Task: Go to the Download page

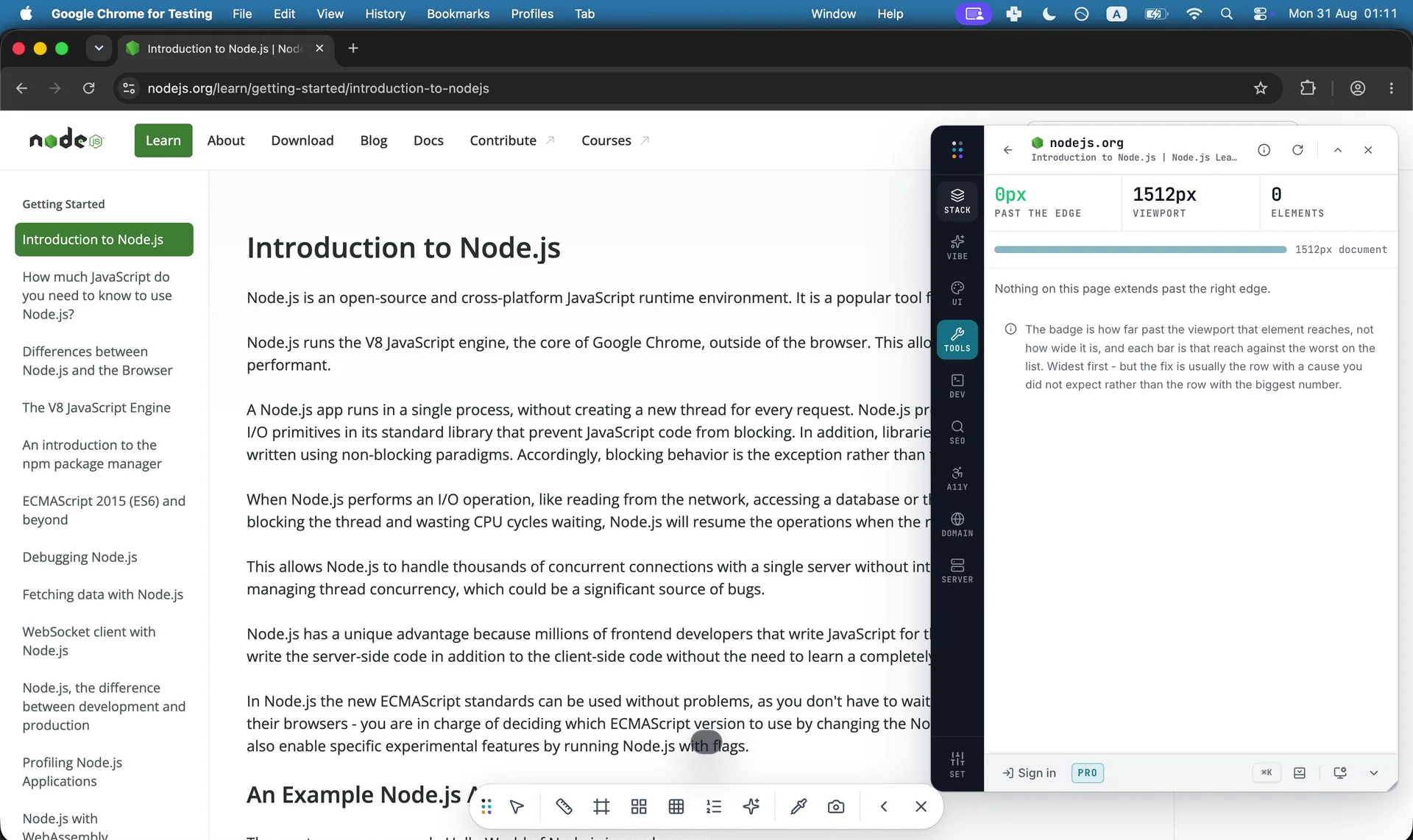Action: (302, 140)
